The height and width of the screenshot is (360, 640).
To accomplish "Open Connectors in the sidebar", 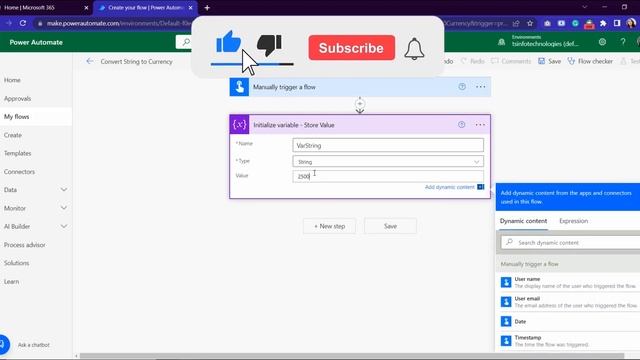I will [x=19, y=171].
